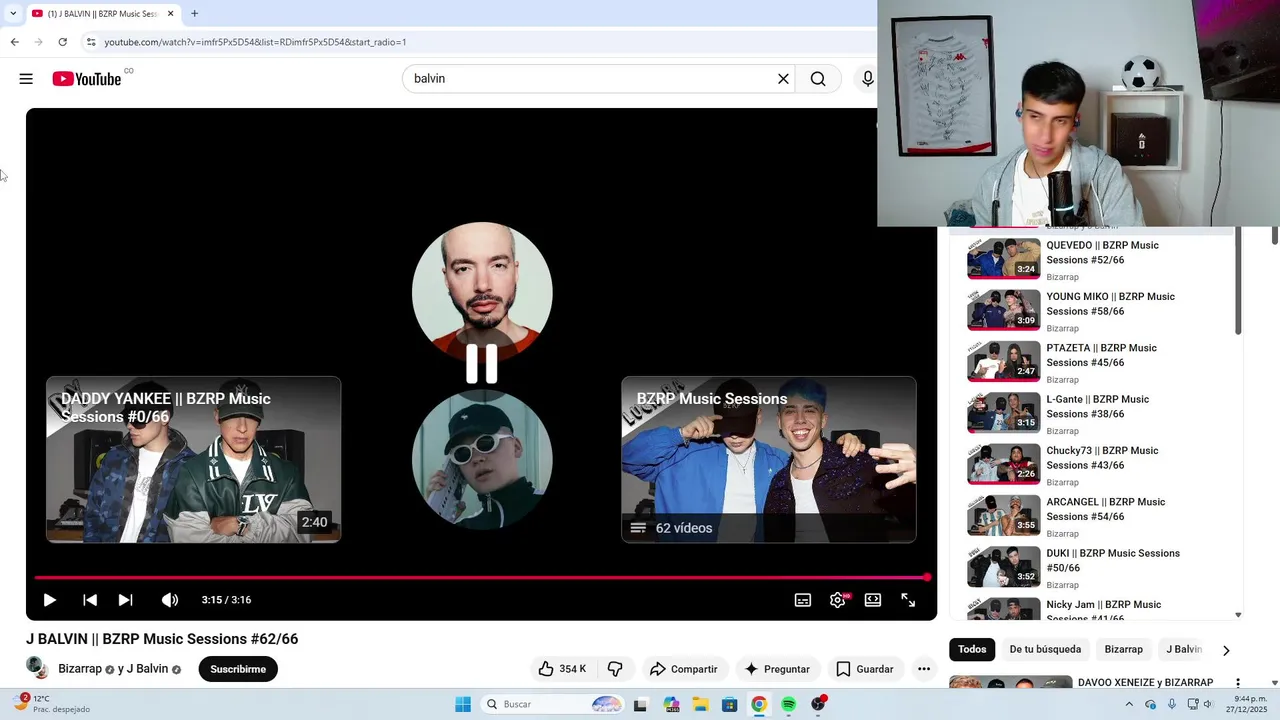The height and width of the screenshot is (720, 1280).
Task: Mute the video via speaker icon
Action: point(170,600)
